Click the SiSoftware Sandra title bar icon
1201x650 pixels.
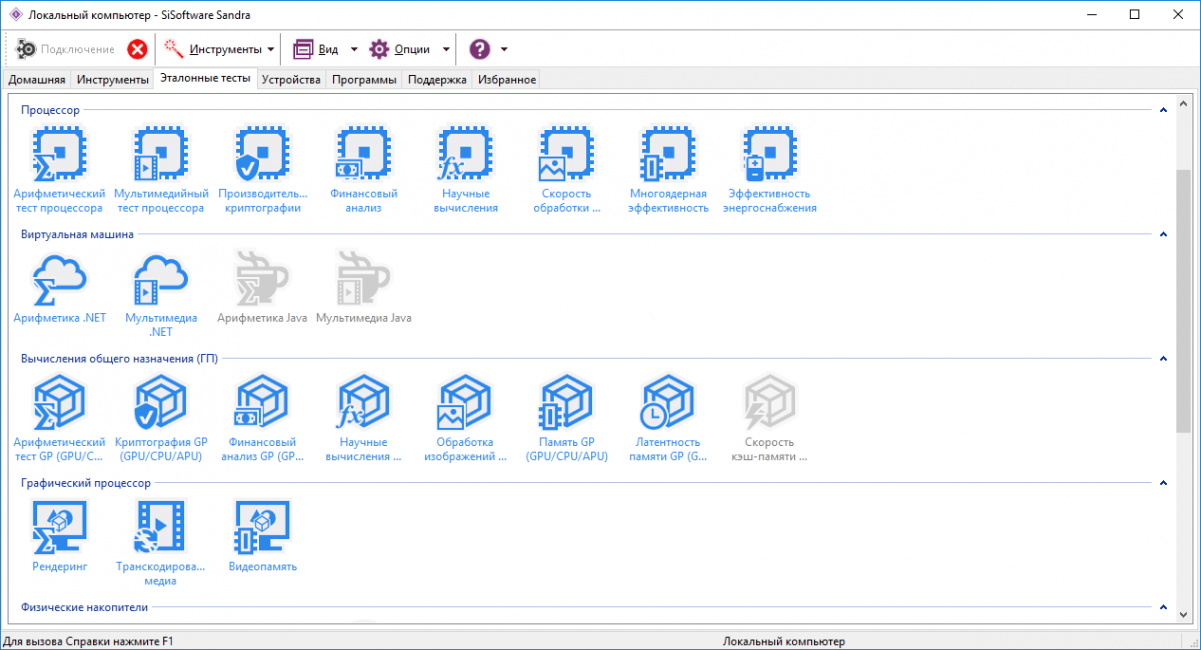click(x=15, y=14)
